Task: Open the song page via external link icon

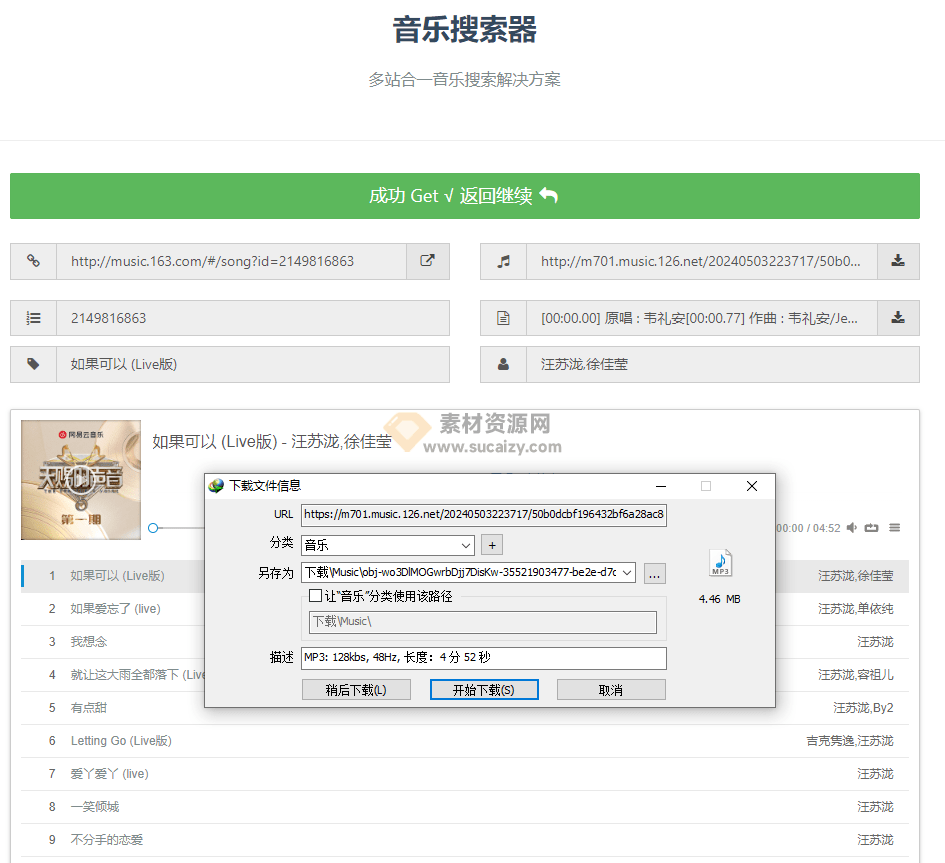Action: click(x=428, y=261)
